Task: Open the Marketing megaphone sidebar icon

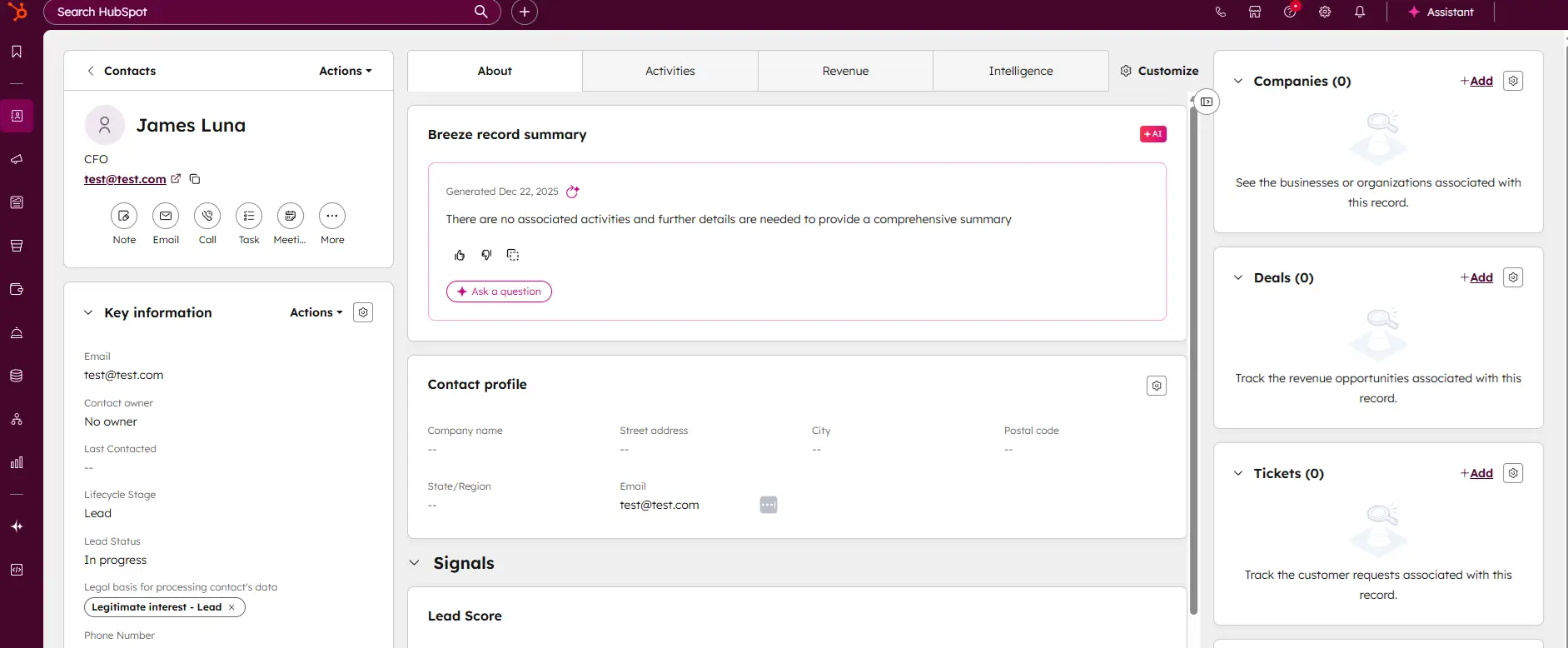Action: pyautogui.click(x=17, y=159)
